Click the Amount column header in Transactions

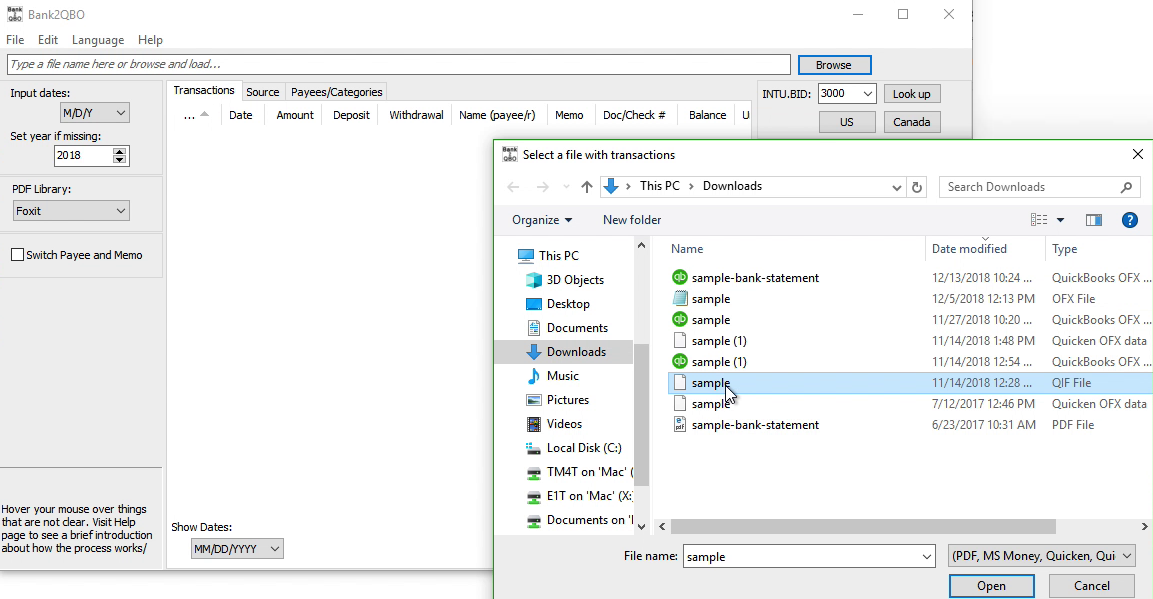(295, 115)
